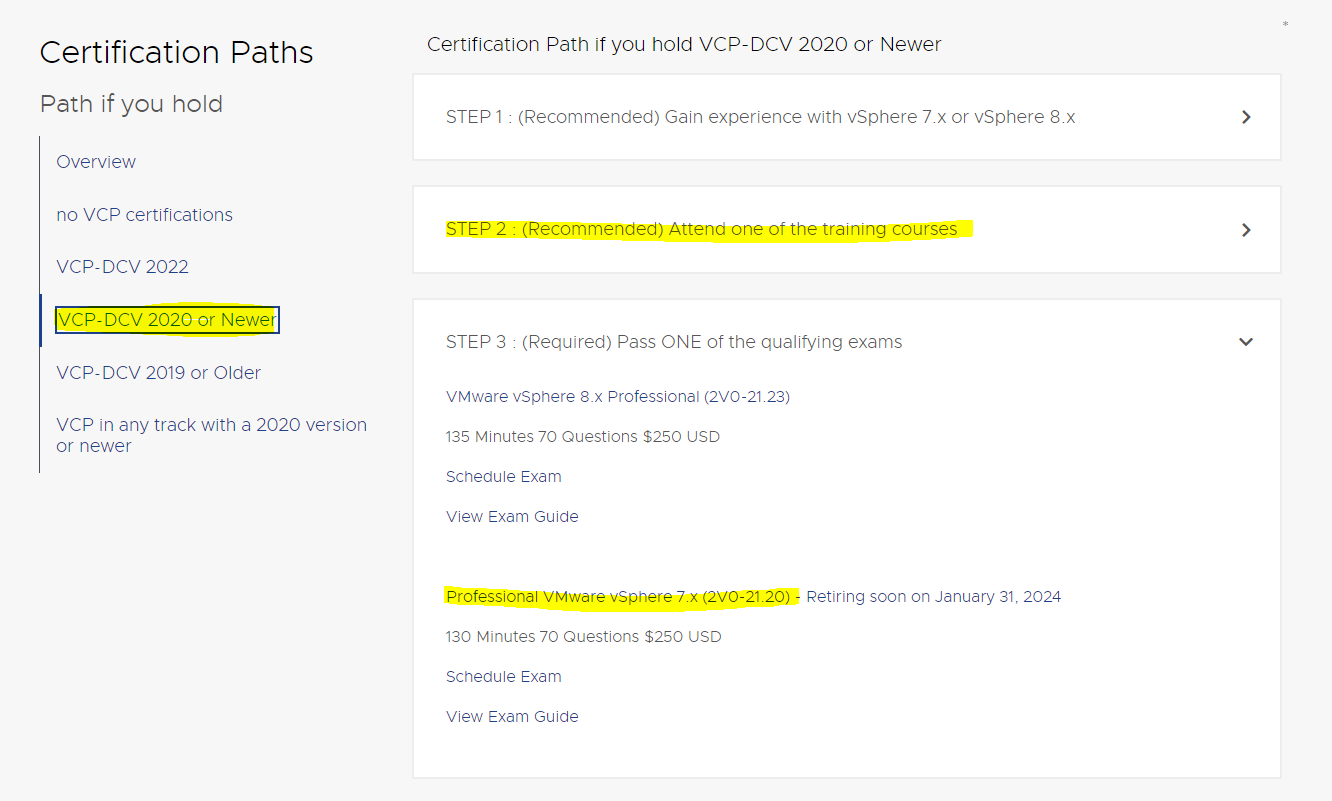
Task: Click the '130 Minutes 70 Questions $250 USD' text
Action: [583, 637]
